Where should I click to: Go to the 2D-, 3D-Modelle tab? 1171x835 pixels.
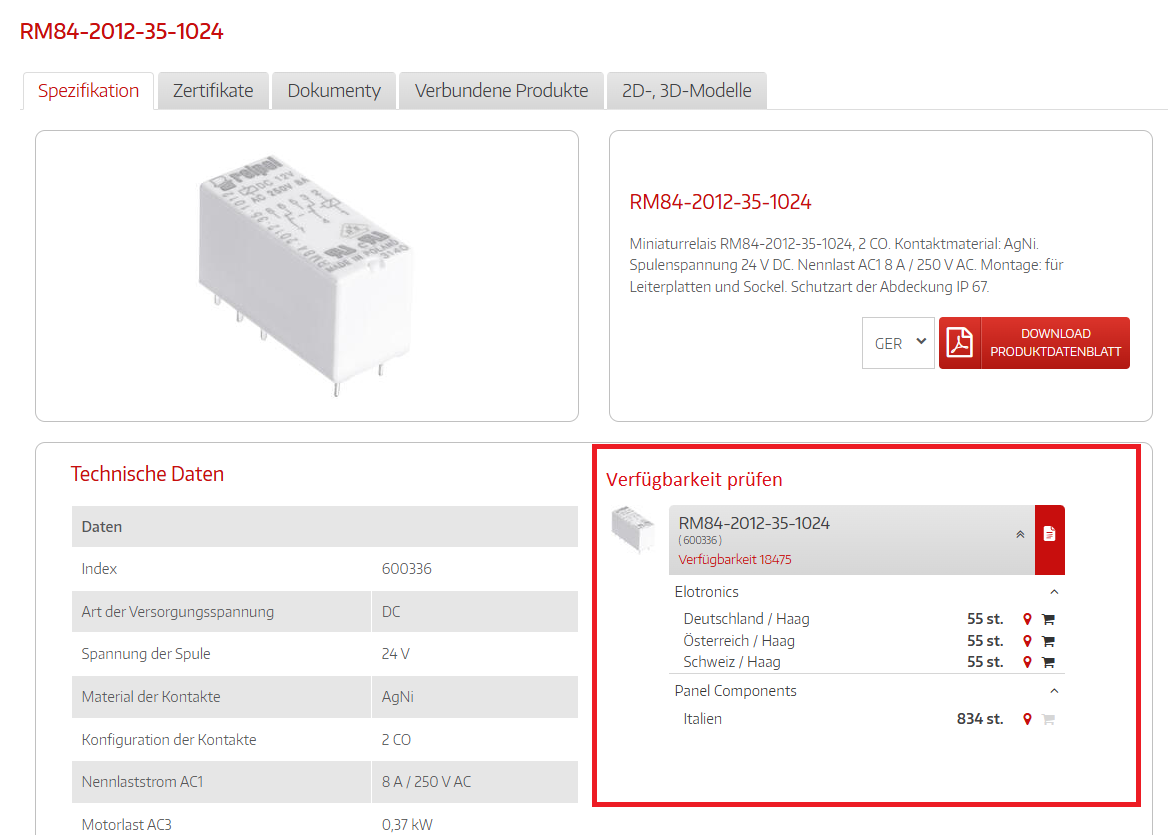coord(686,91)
